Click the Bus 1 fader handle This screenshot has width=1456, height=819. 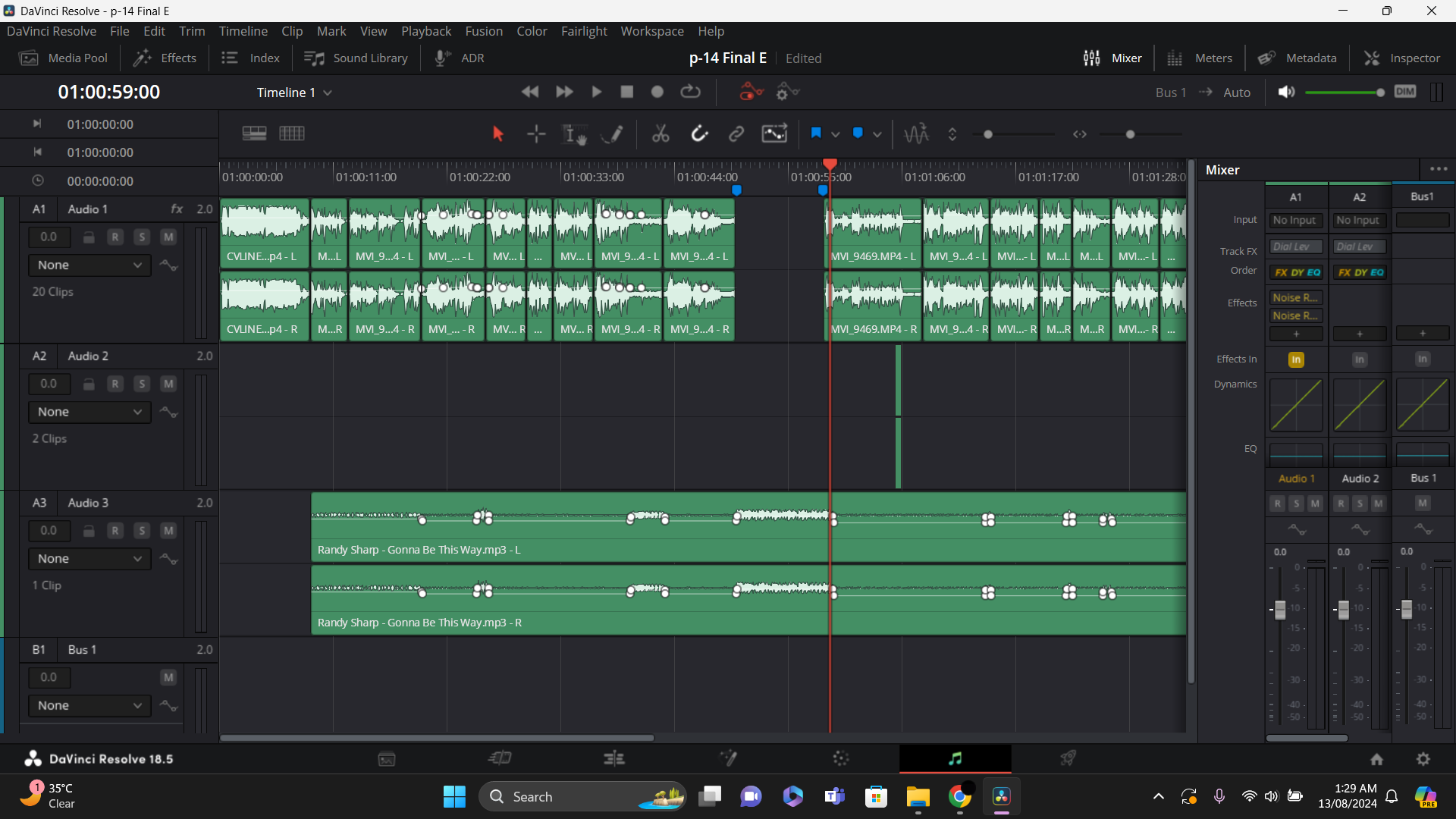(1407, 609)
